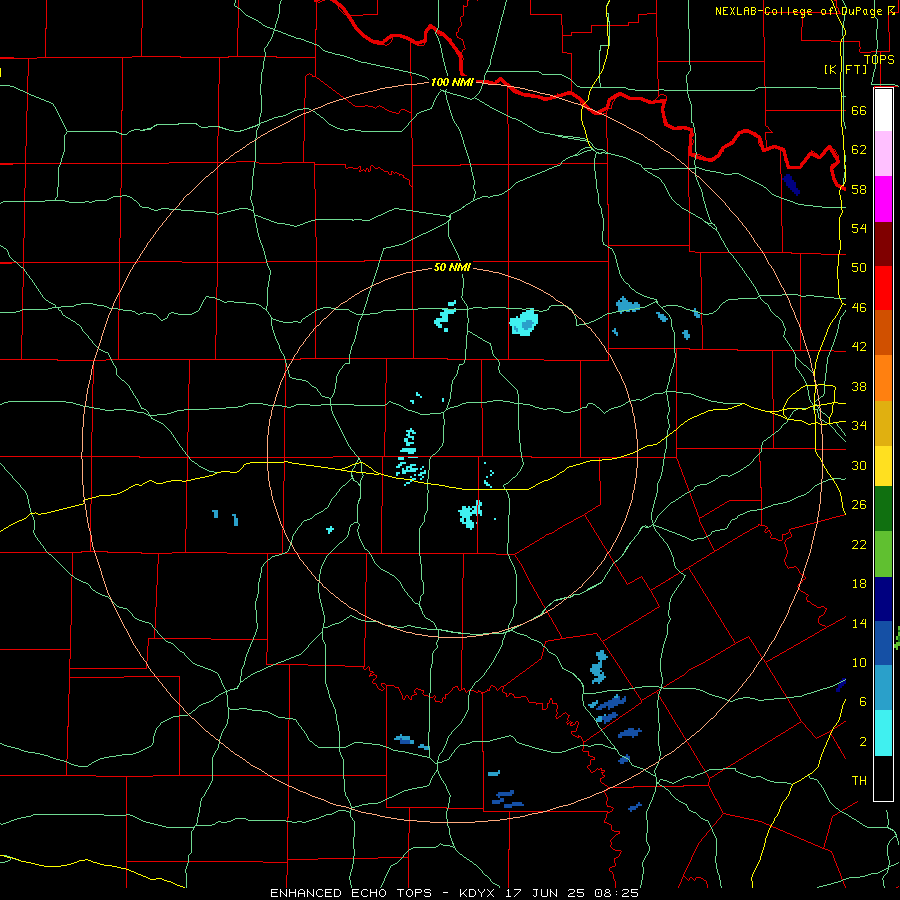Viewport: 900px width, 900px height.
Task: Click the white swatch on the tops legend
Action: [883, 110]
